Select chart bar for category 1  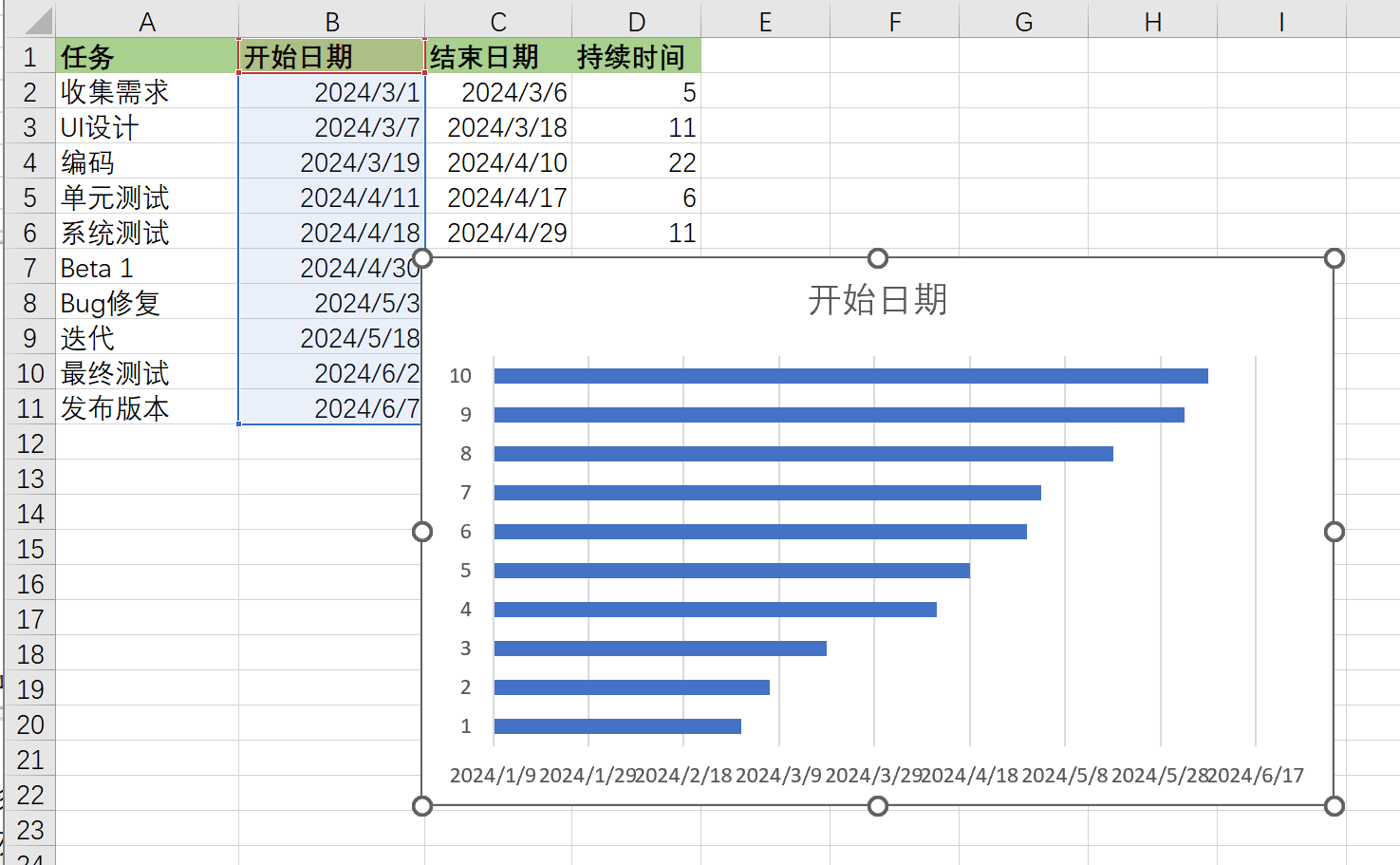617,726
